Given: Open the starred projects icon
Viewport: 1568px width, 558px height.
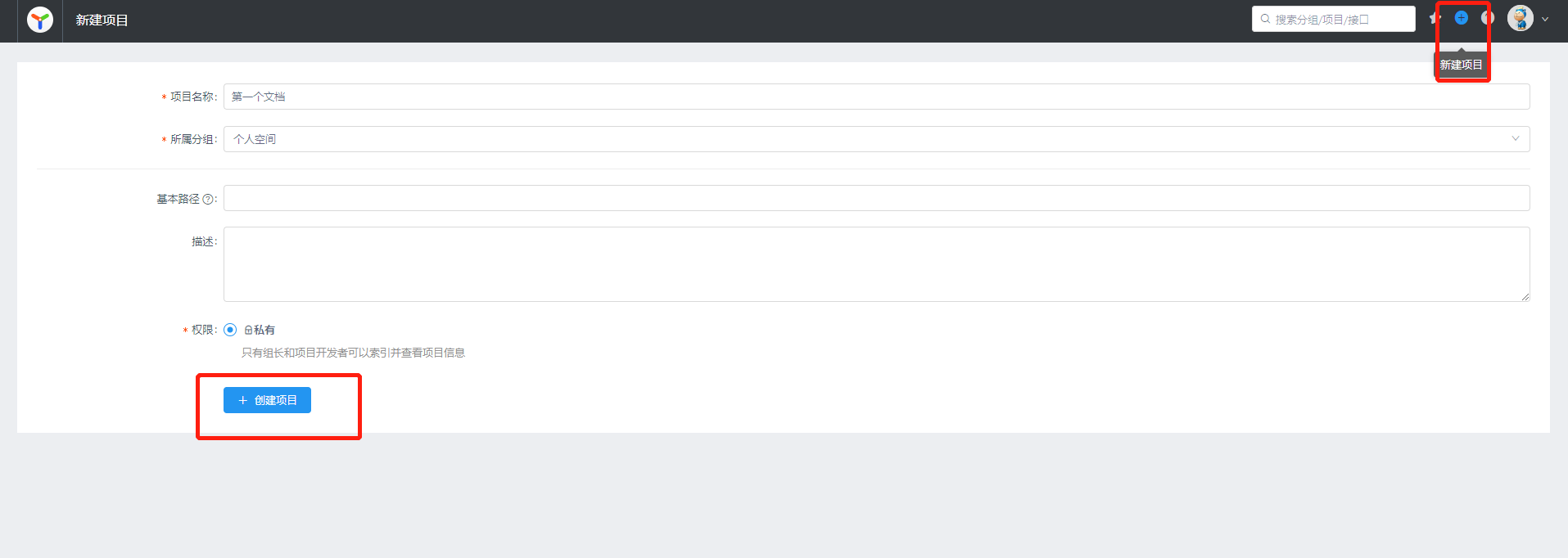Looking at the screenshot, I should (1434, 18).
